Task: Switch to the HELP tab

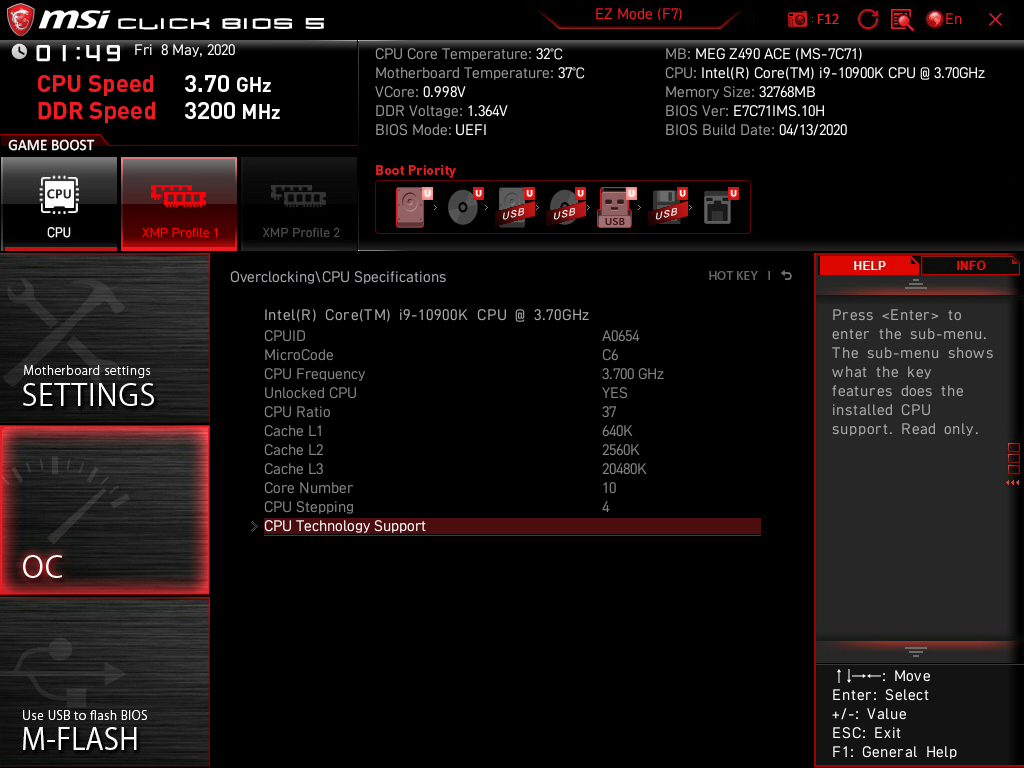Action: point(869,266)
